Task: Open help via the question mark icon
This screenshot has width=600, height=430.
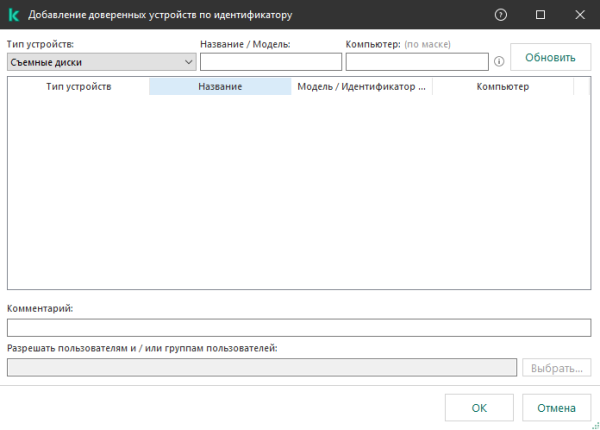Action: pos(500,15)
